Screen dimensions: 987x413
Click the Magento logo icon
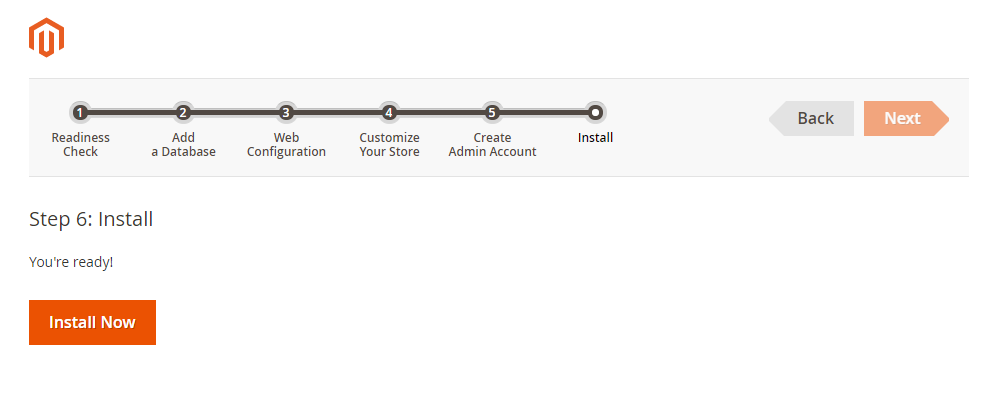pos(46,38)
